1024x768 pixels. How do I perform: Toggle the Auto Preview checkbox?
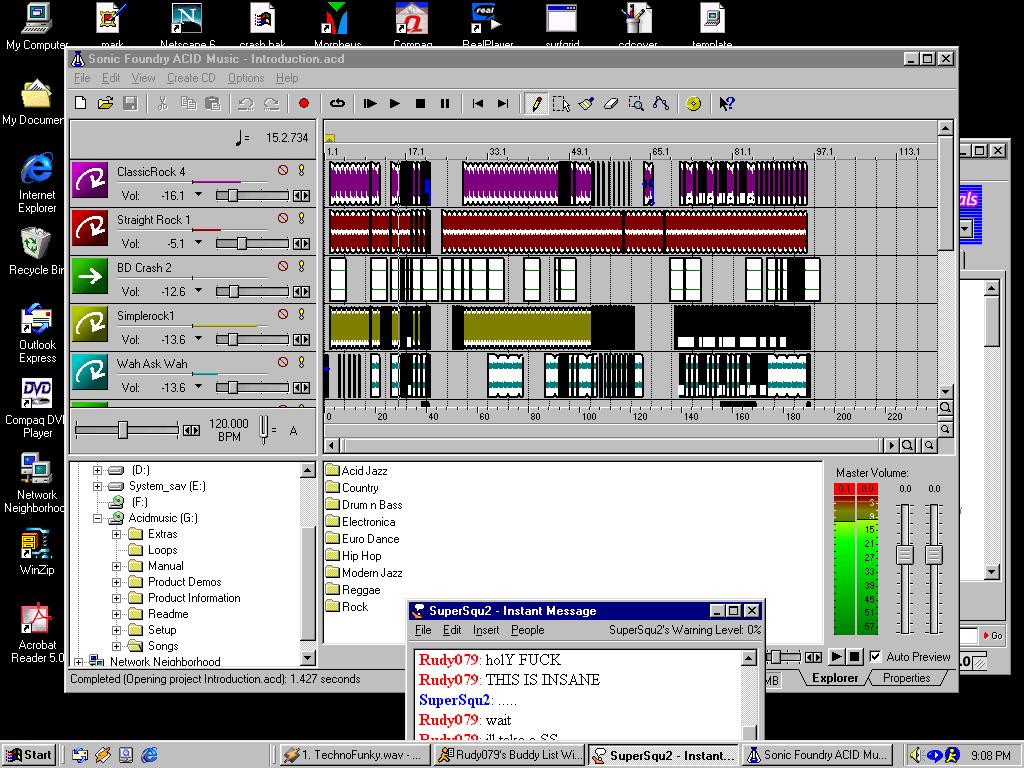pos(875,657)
